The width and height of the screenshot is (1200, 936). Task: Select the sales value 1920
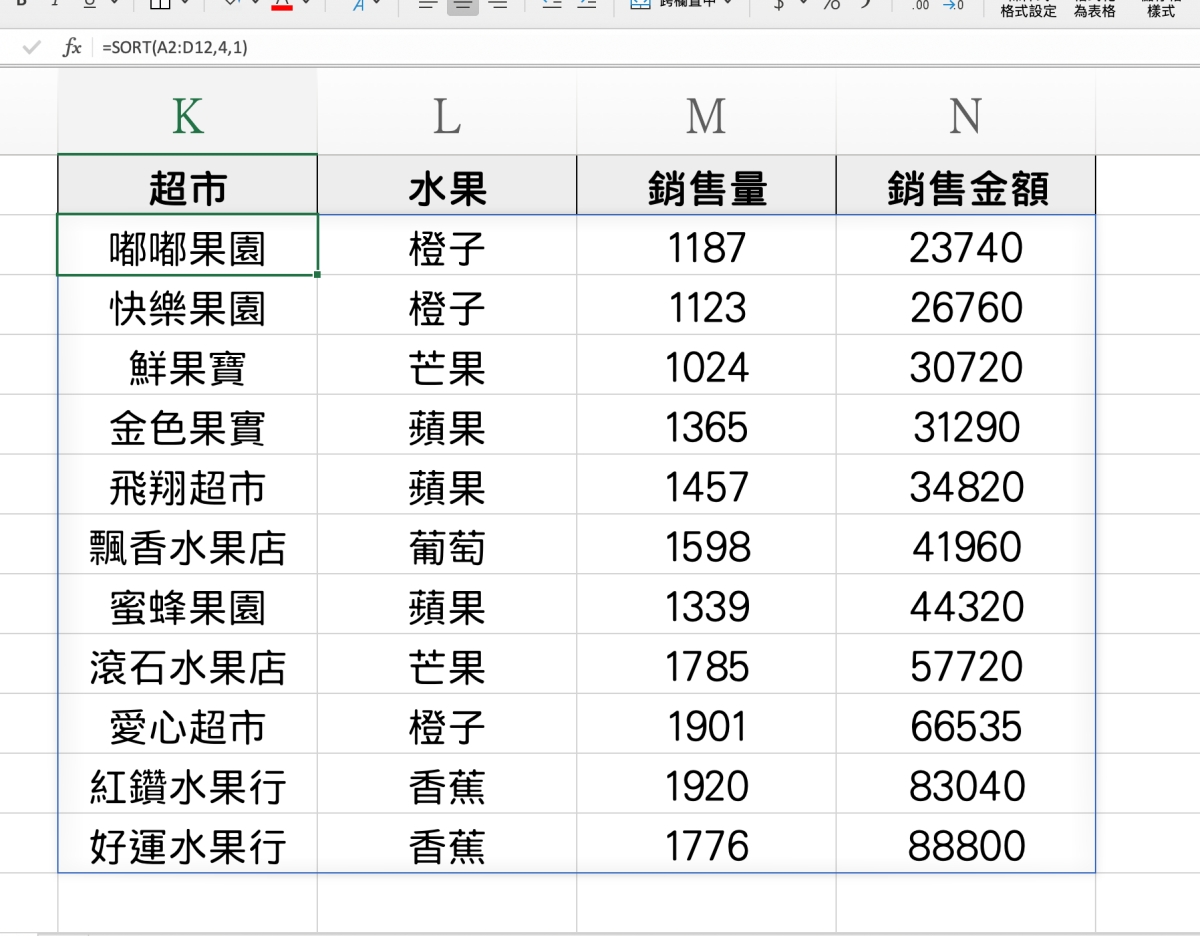[x=706, y=784]
